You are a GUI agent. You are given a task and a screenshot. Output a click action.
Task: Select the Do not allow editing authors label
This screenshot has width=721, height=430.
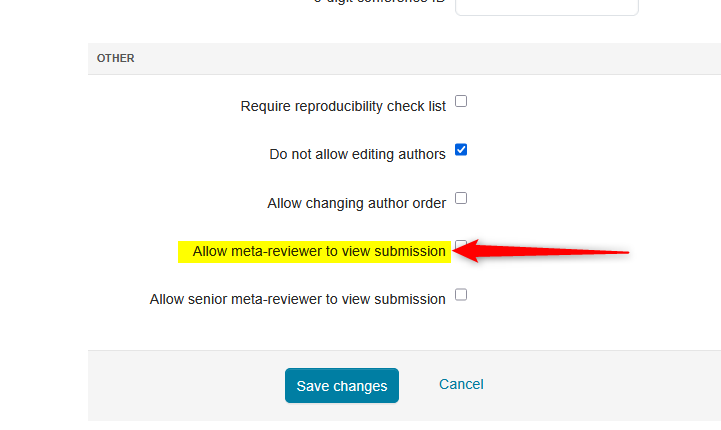pyautogui.click(x=357, y=154)
